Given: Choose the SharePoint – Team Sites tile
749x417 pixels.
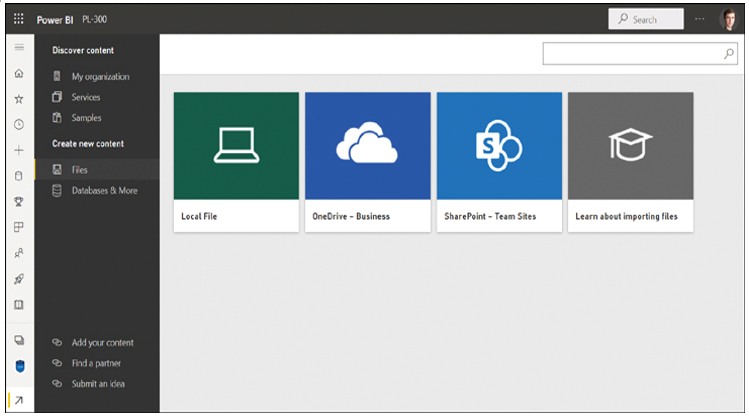Looking at the screenshot, I should click(x=499, y=162).
